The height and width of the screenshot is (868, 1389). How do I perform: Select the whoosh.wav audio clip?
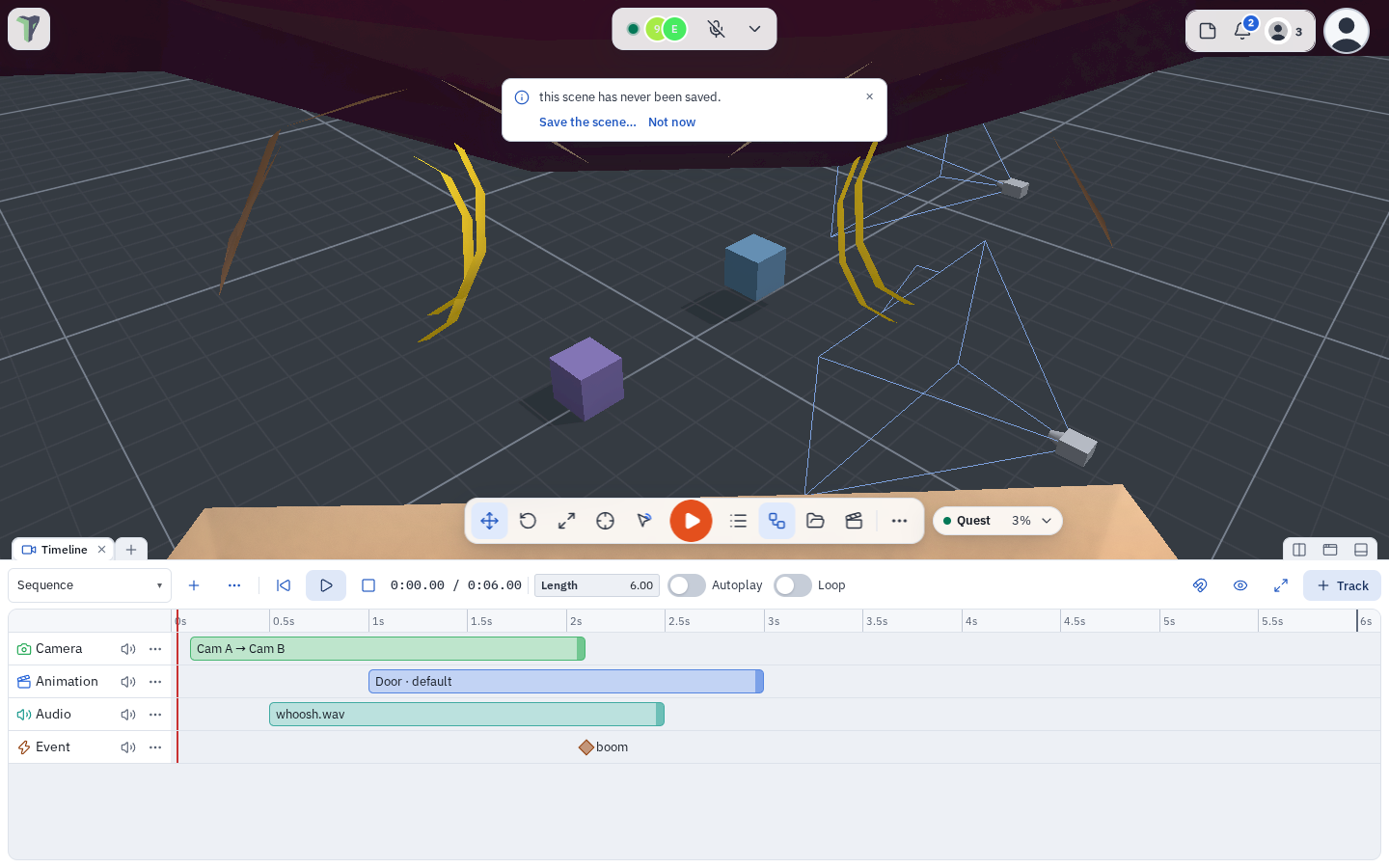(467, 715)
